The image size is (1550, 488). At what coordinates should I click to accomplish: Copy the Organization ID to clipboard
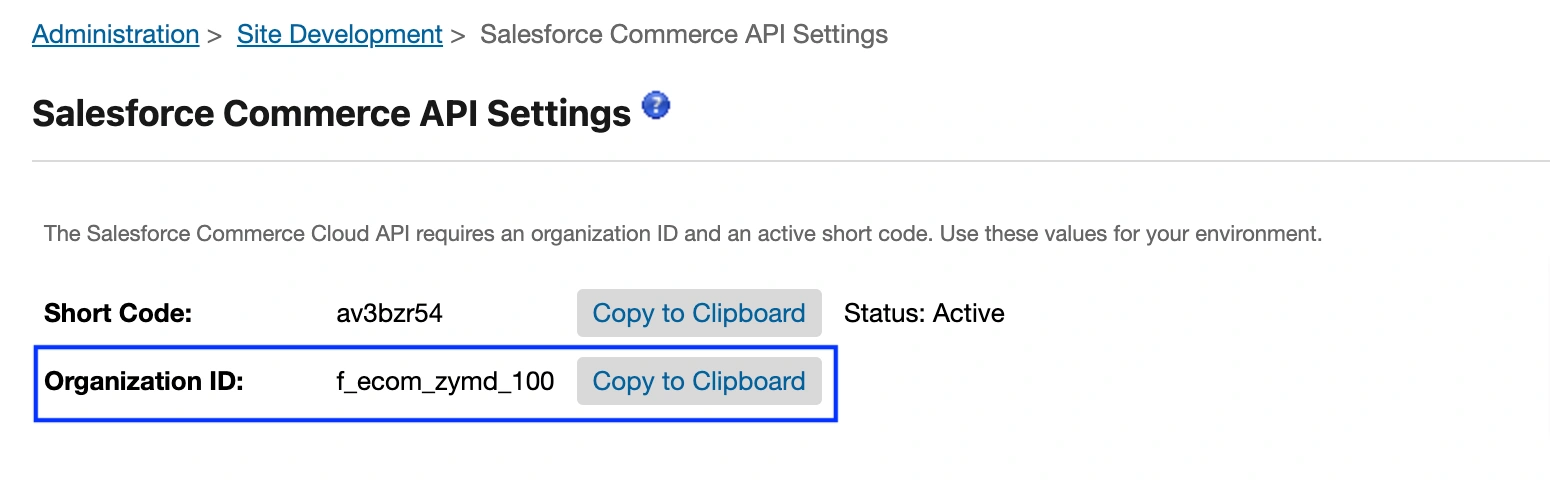(698, 381)
